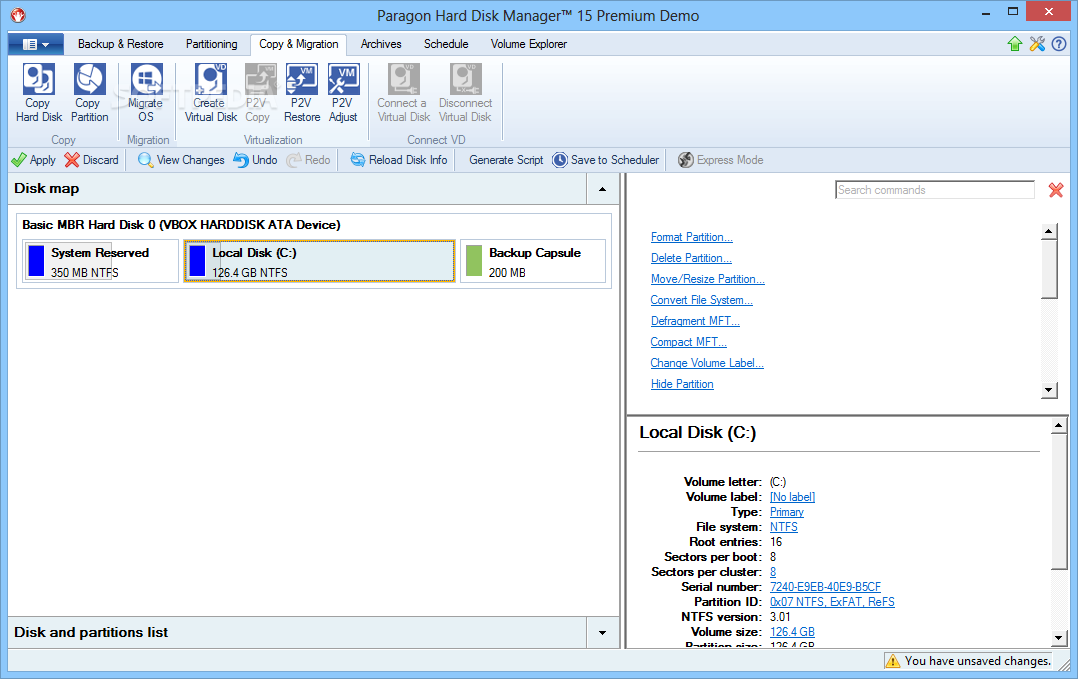Select the System Reserved partition
1078x679 pixels.
coord(101,261)
